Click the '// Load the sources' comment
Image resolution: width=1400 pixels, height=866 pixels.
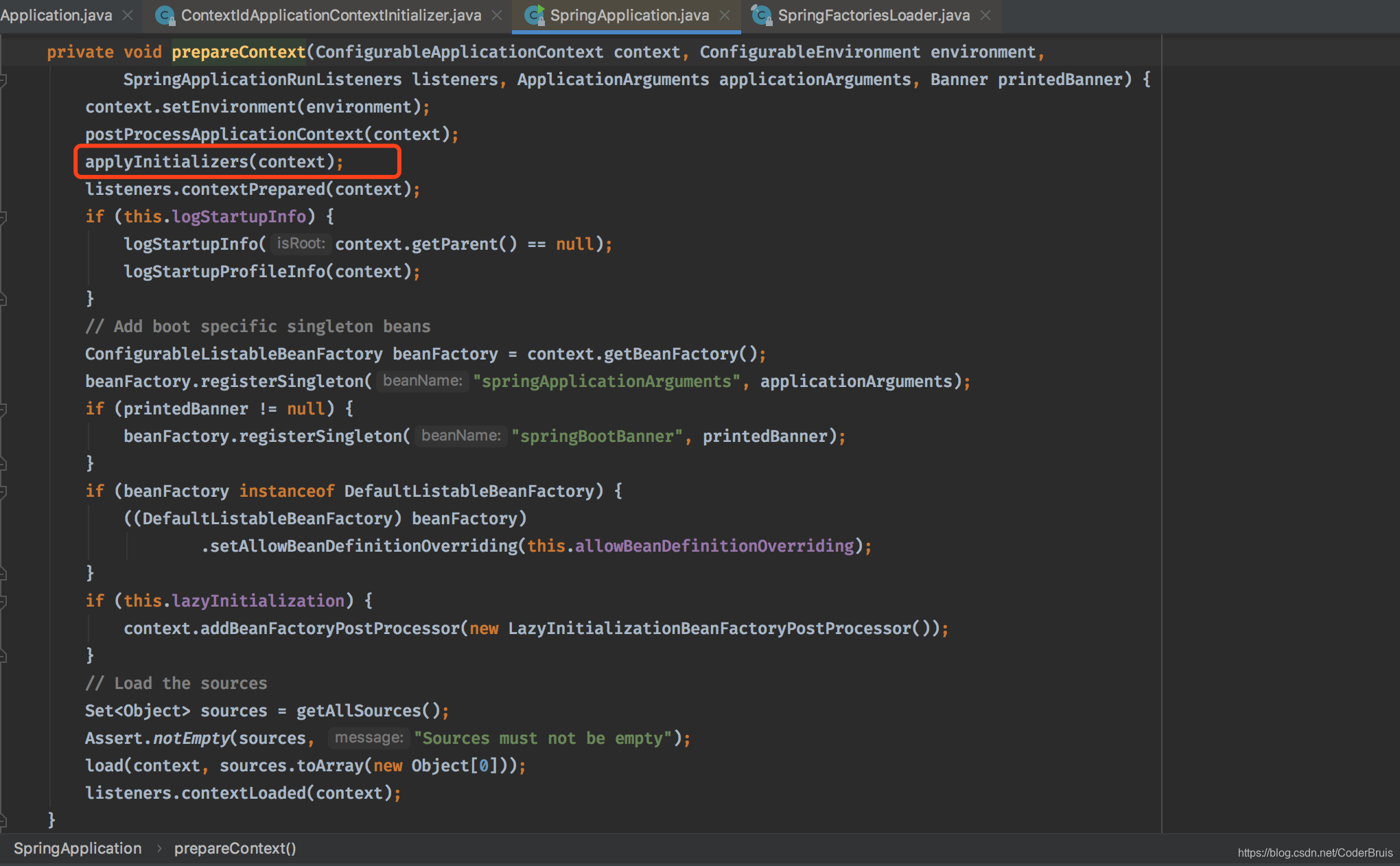[176, 683]
